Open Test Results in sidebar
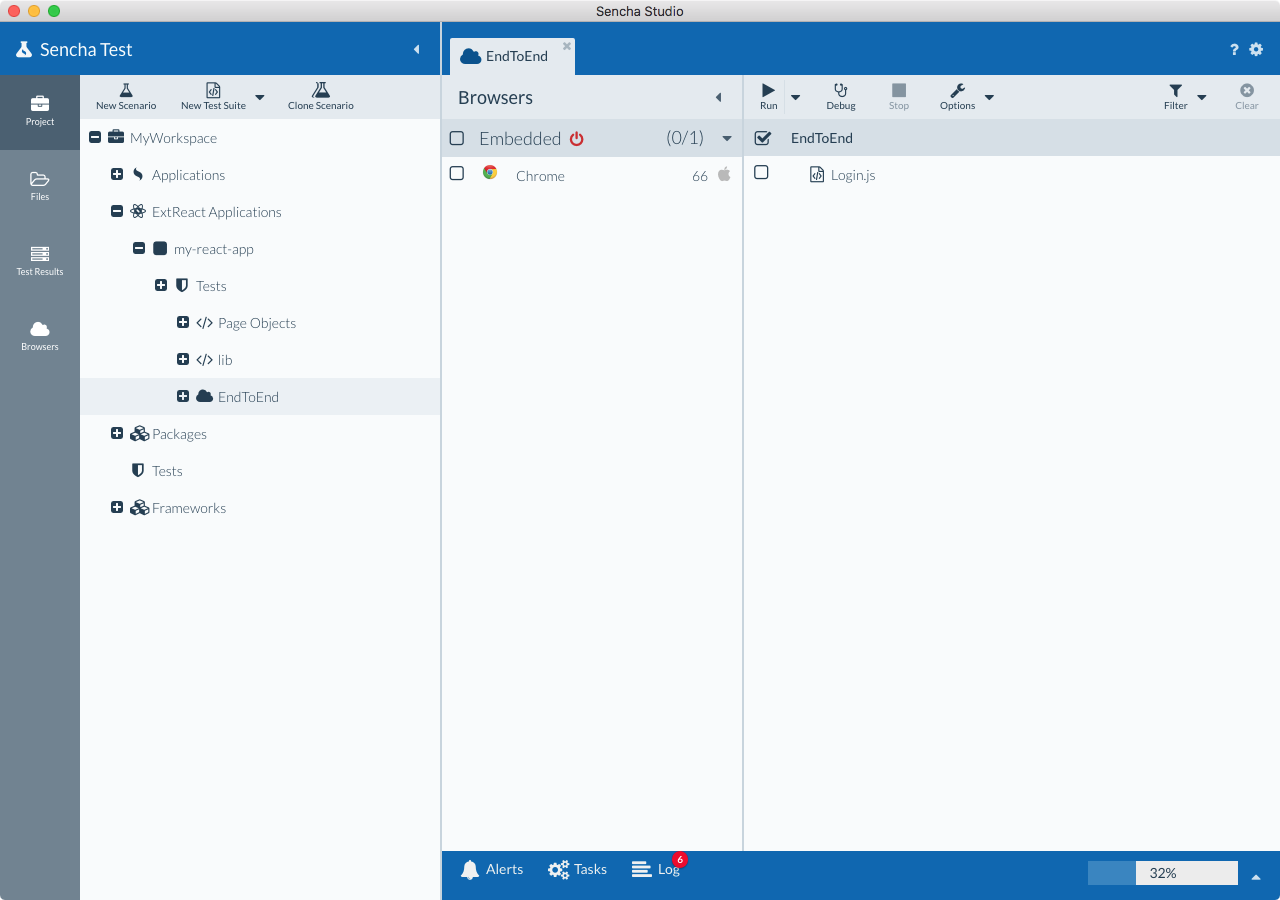Image resolution: width=1280 pixels, height=900 pixels. (40, 262)
